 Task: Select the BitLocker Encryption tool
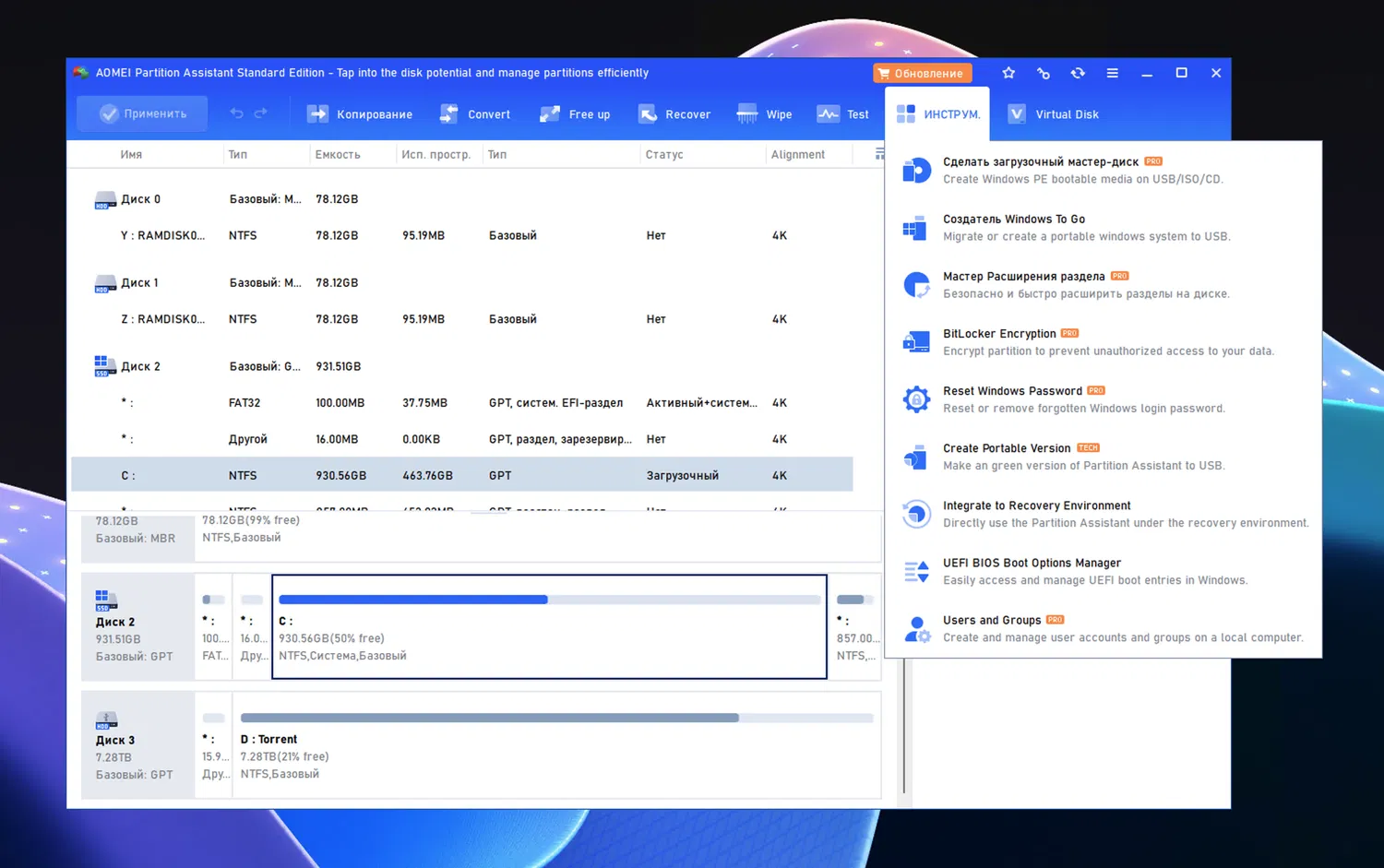pos(999,334)
